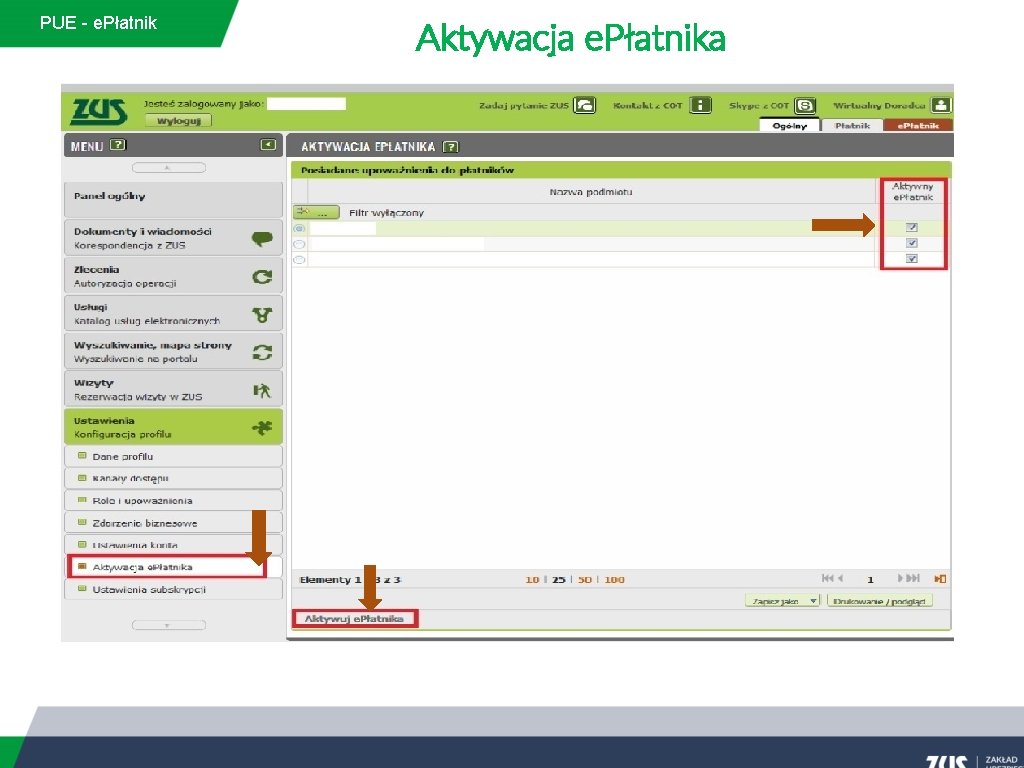This screenshot has width=1024, height=768.
Task: Select Role i upoważnienia submenu entry
Action: point(174,501)
